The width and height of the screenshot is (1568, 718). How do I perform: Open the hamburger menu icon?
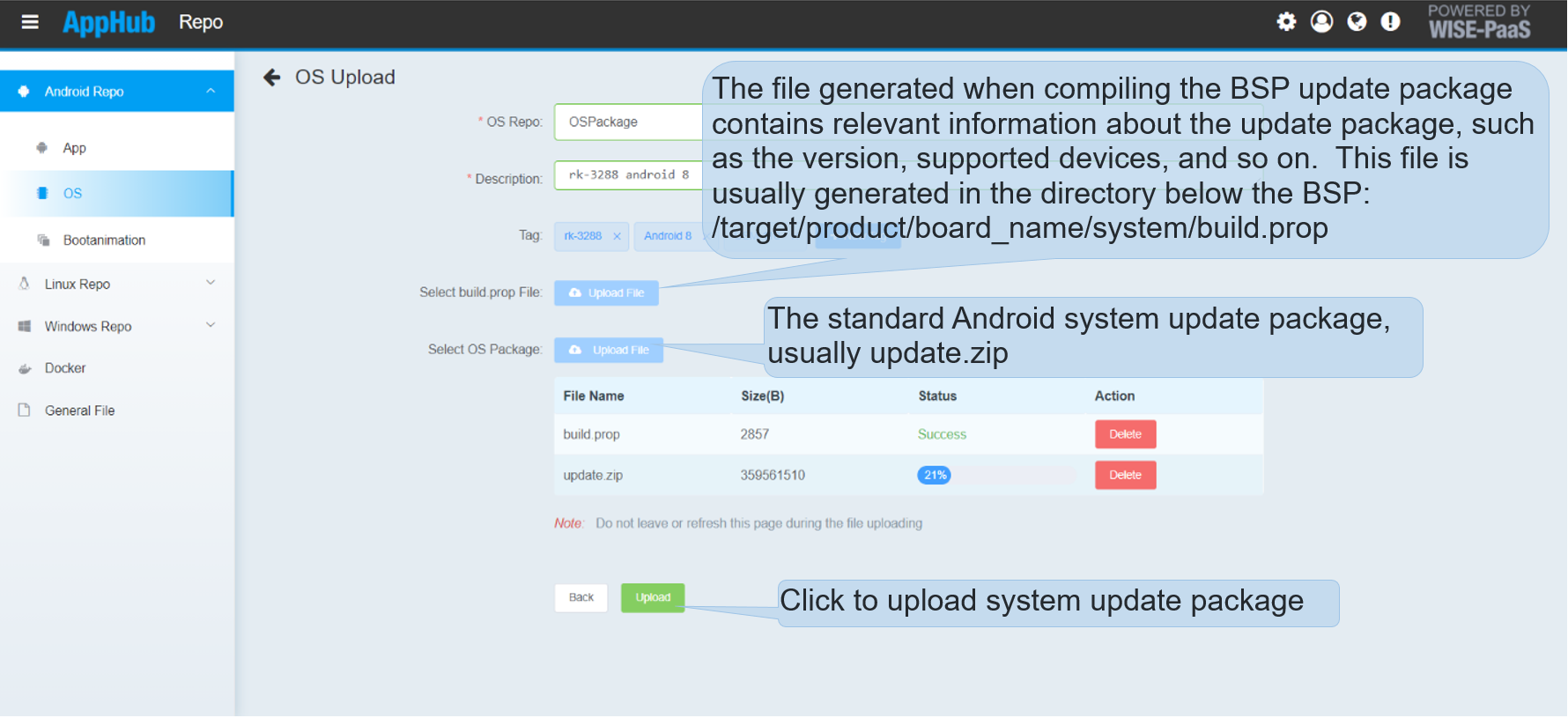click(30, 22)
